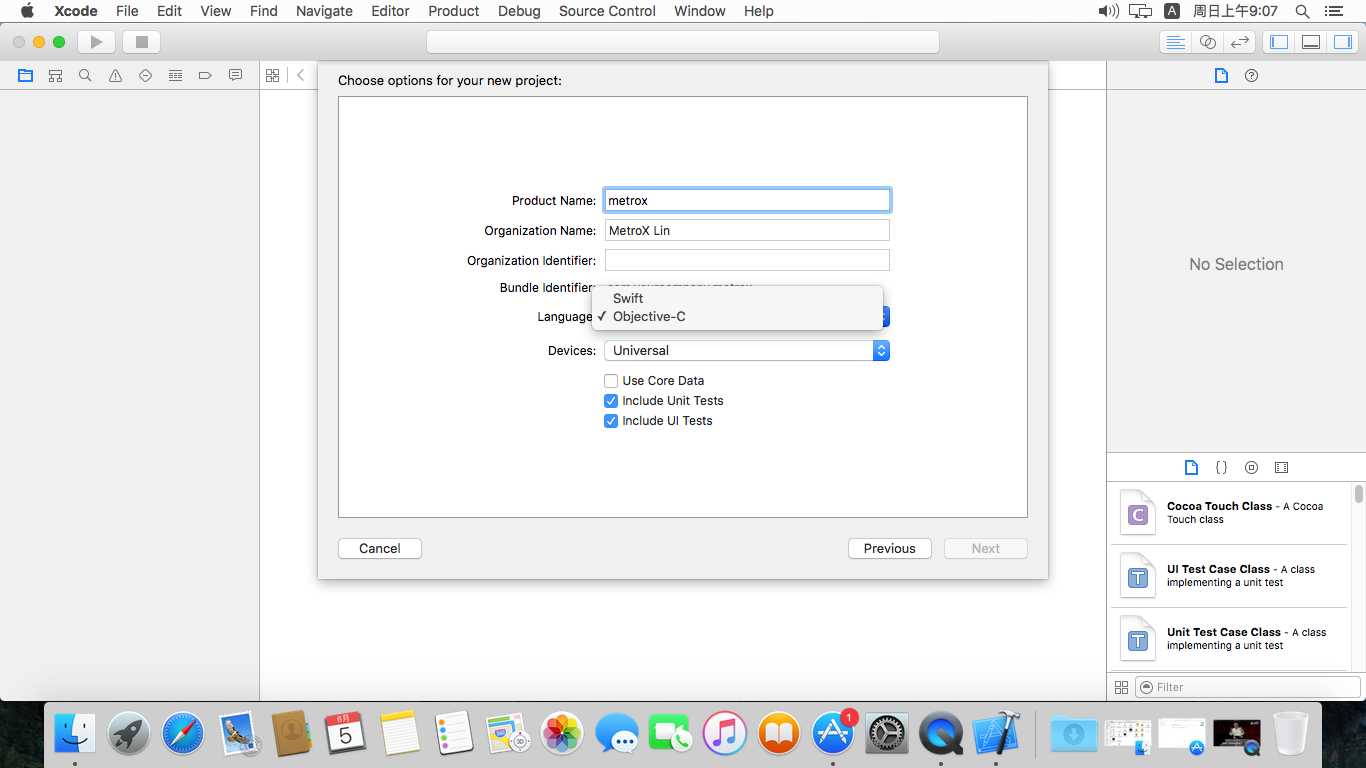Open the Issue navigator warning triangle
The image size is (1366, 768).
[115, 75]
